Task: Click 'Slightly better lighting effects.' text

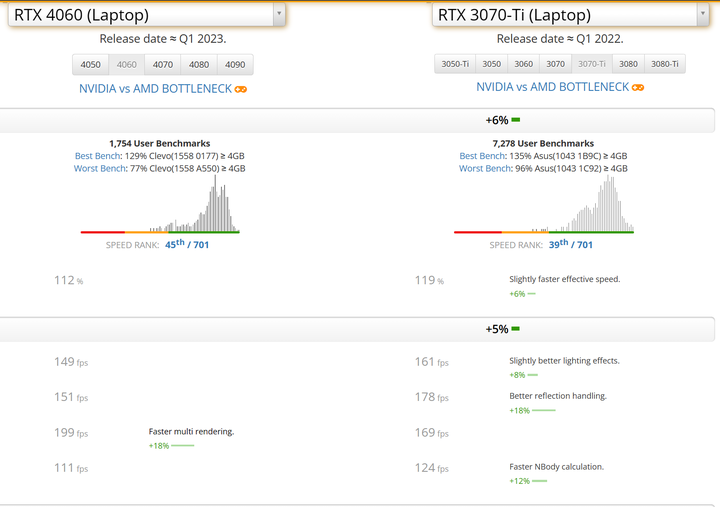Action: point(564,361)
